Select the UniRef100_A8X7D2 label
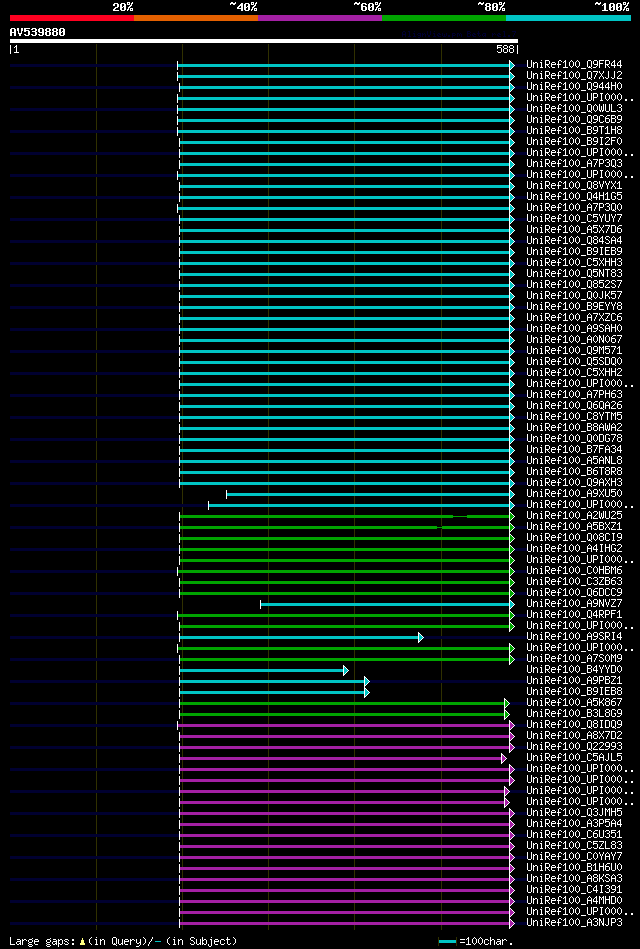This screenshot has width=640, height=949. point(574,737)
